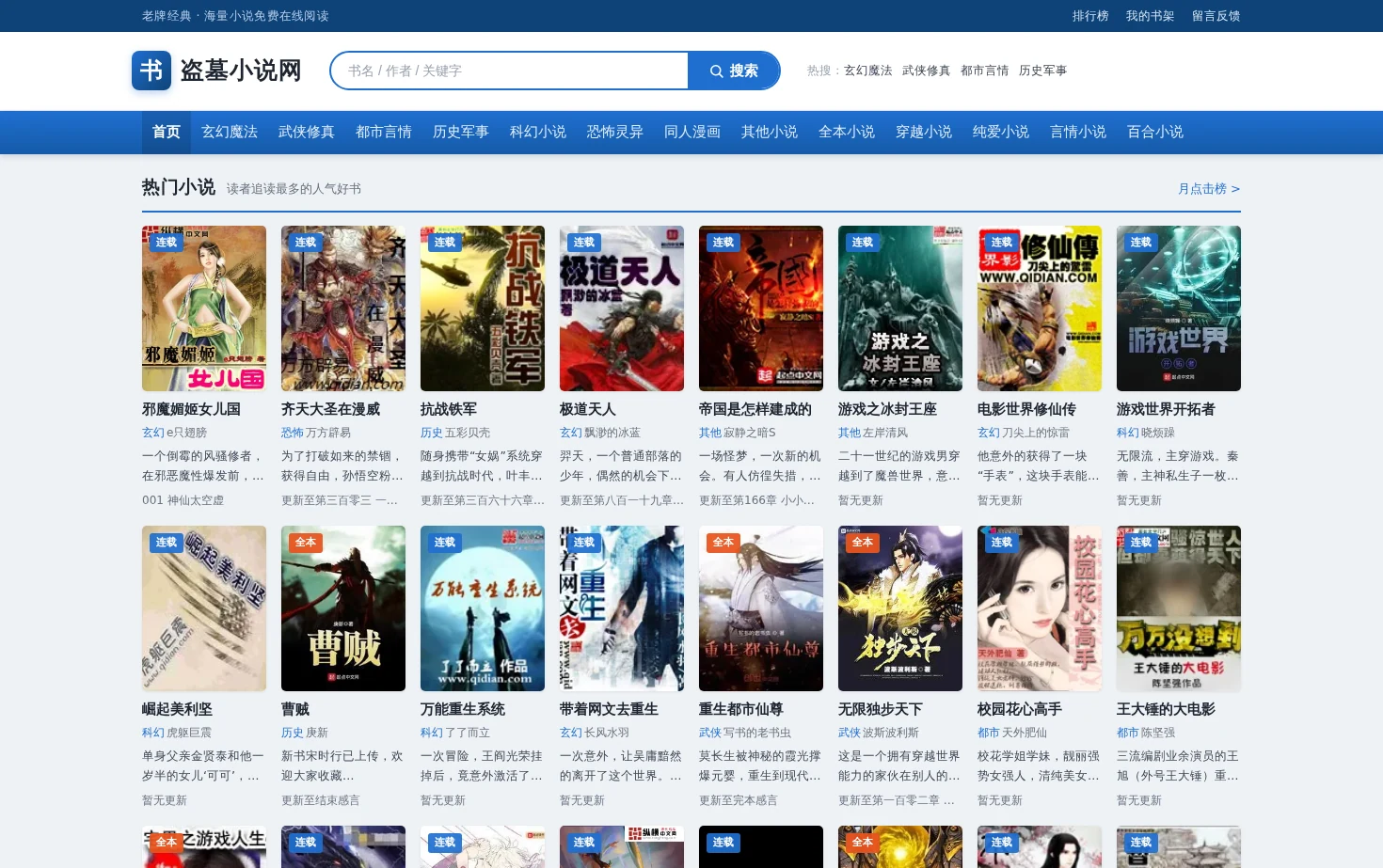The height and width of the screenshot is (868, 1383).
Task: Click author name 波斯波利斯
Action: (891, 733)
